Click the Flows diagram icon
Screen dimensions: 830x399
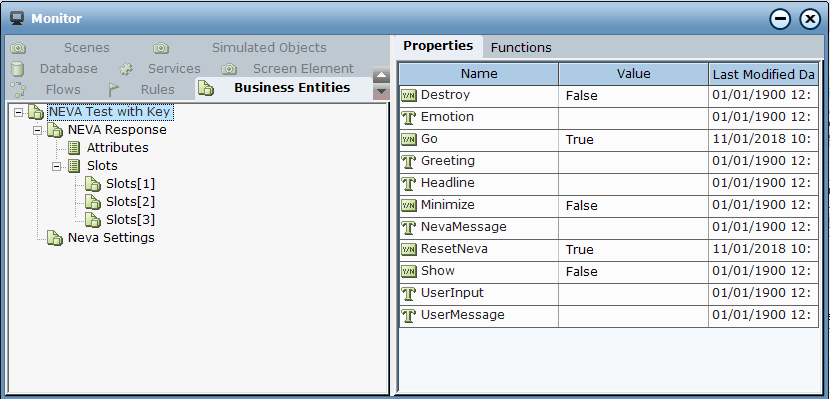click(x=19, y=89)
